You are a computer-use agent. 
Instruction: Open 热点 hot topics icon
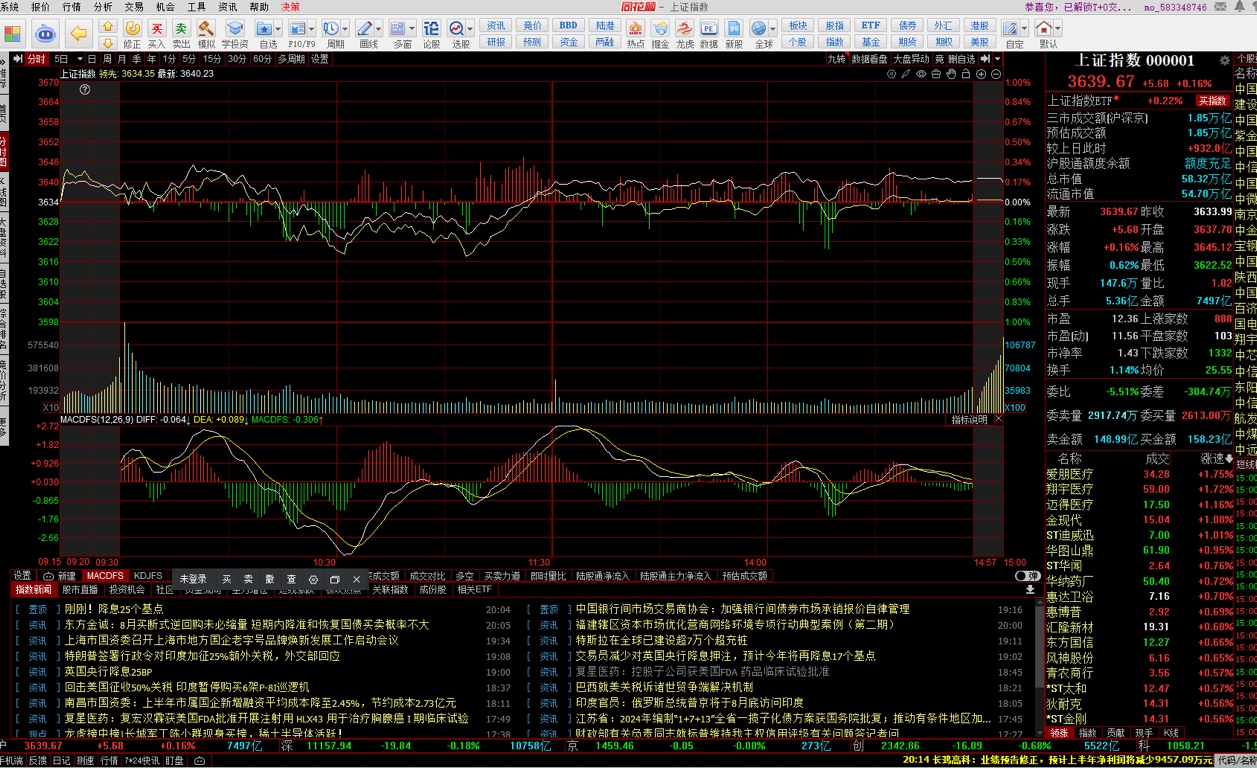point(635,34)
